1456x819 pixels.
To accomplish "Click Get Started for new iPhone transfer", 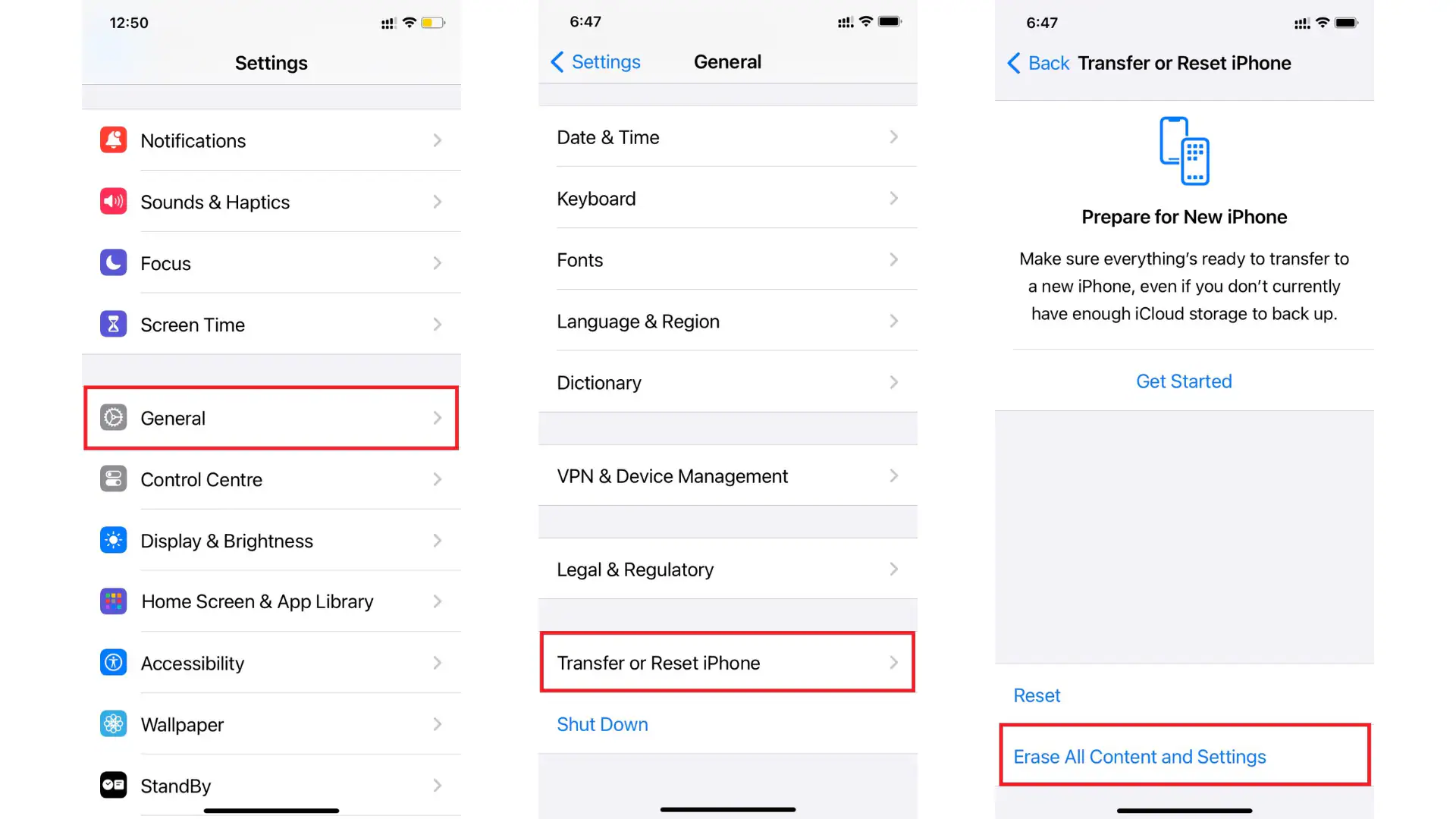I will [x=1183, y=381].
